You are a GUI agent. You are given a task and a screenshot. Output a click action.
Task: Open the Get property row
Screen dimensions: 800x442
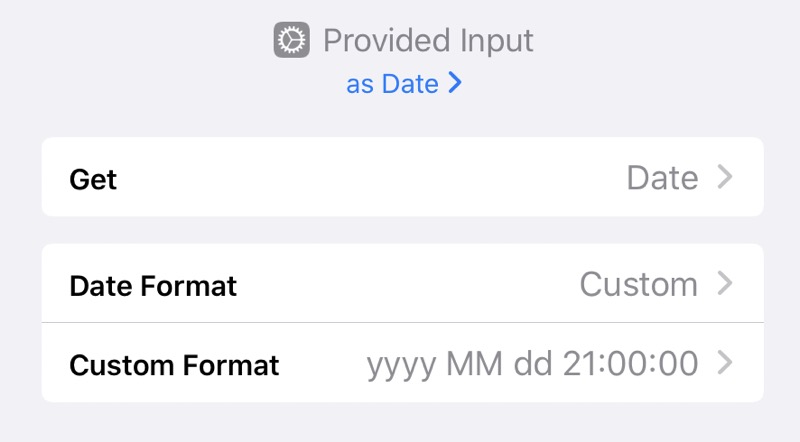pyautogui.click(x=403, y=177)
